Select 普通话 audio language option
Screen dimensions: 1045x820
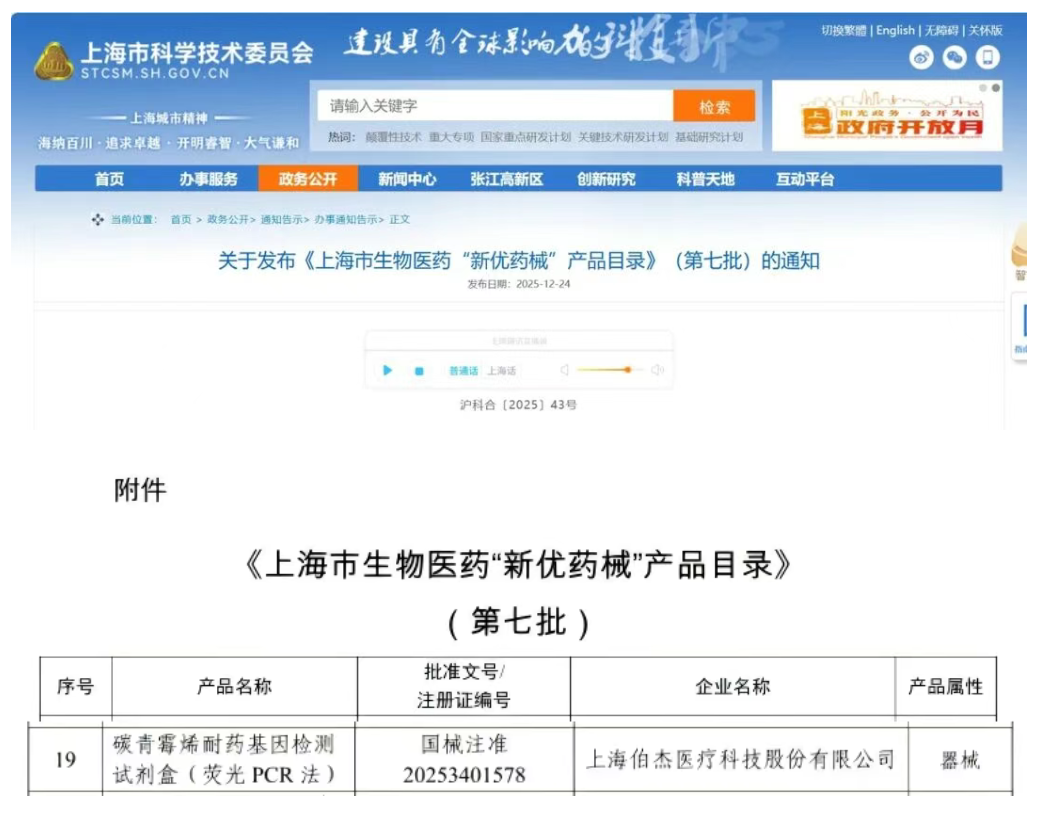click(x=463, y=371)
